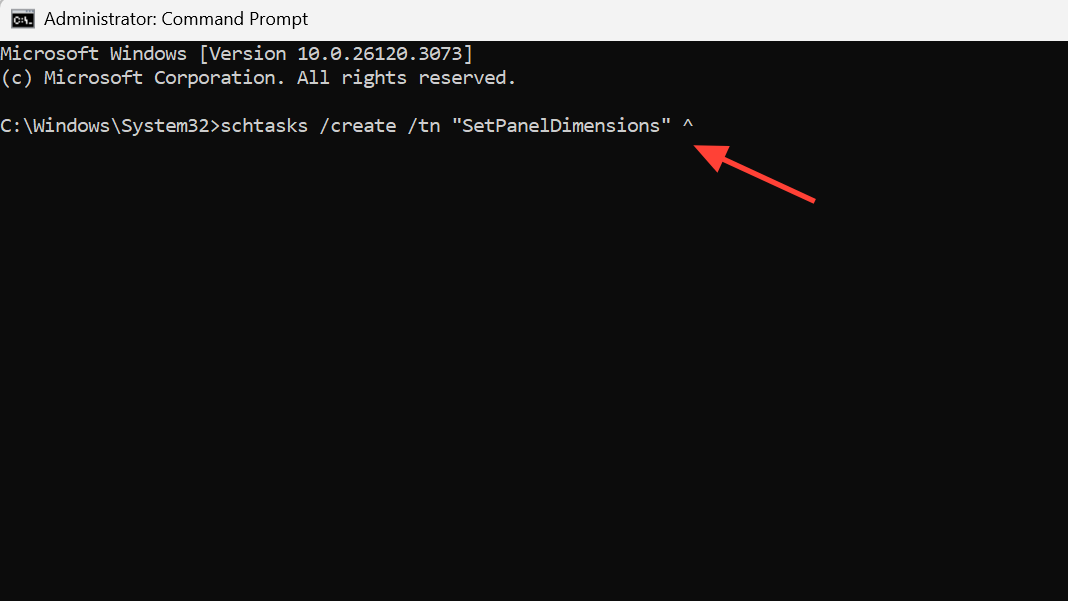Click the "(c) Microsoft Corporation. All rights reserved." line
1068x601 pixels.
(258, 78)
